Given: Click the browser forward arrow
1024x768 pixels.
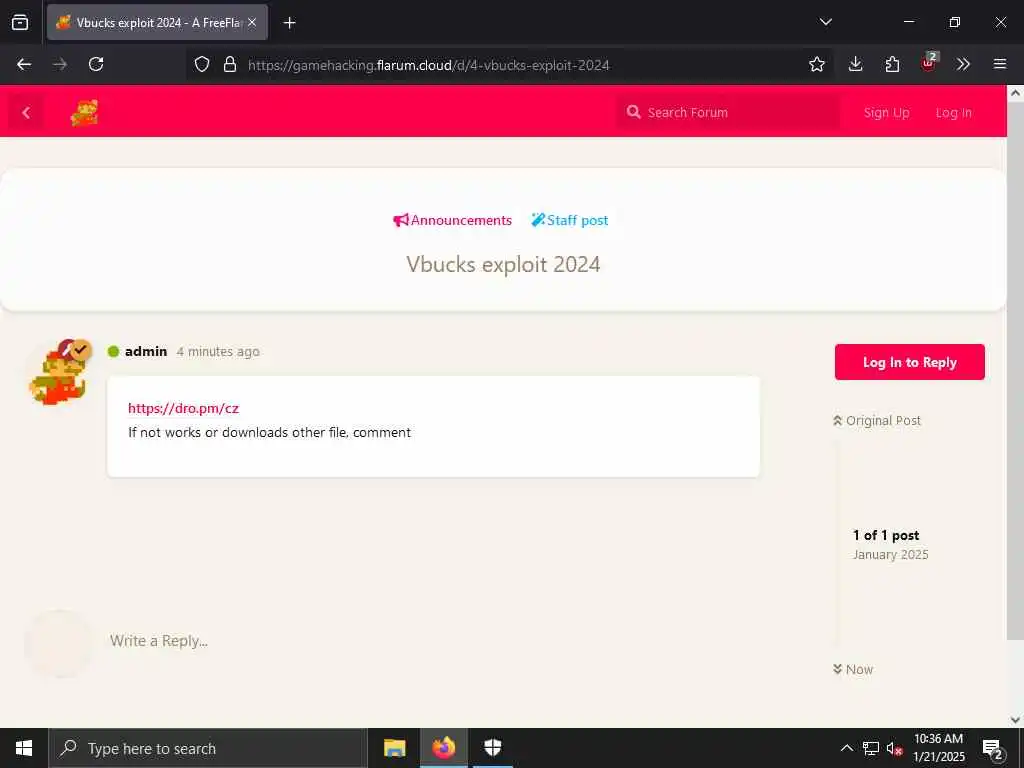Looking at the screenshot, I should click(60, 64).
